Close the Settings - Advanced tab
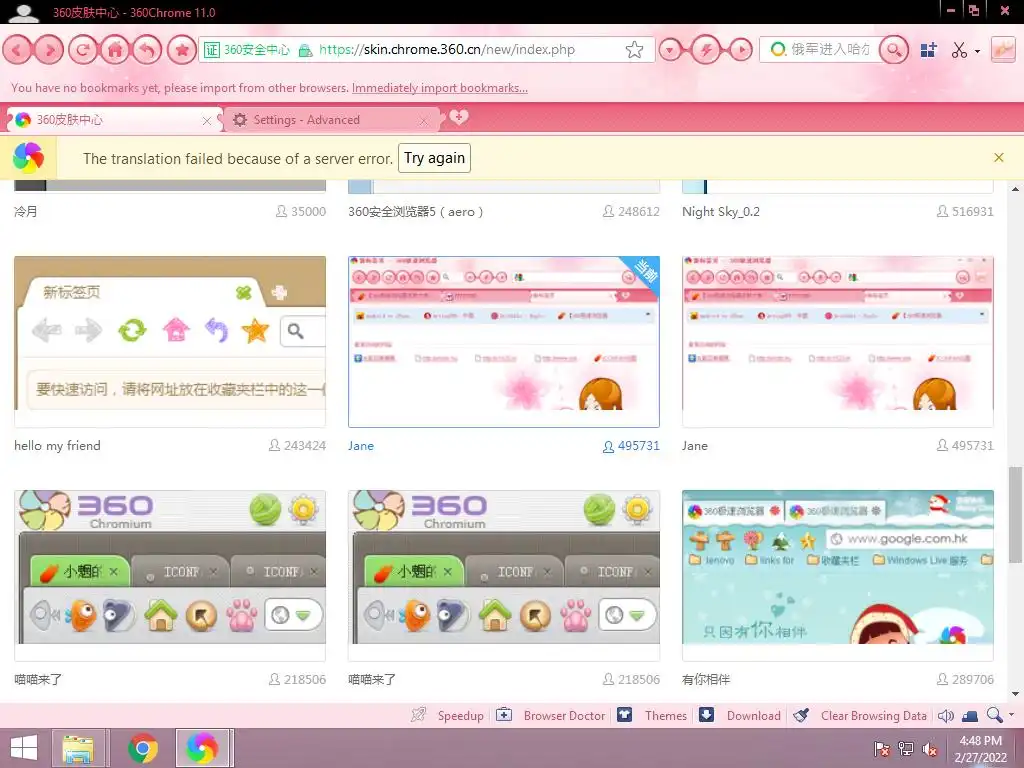This screenshot has width=1024, height=768. [x=423, y=121]
